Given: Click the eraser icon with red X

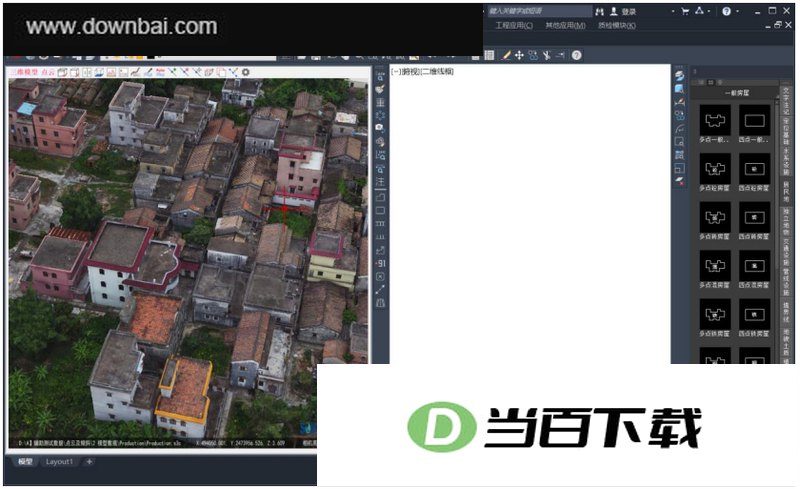Looking at the screenshot, I should [680, 181].
